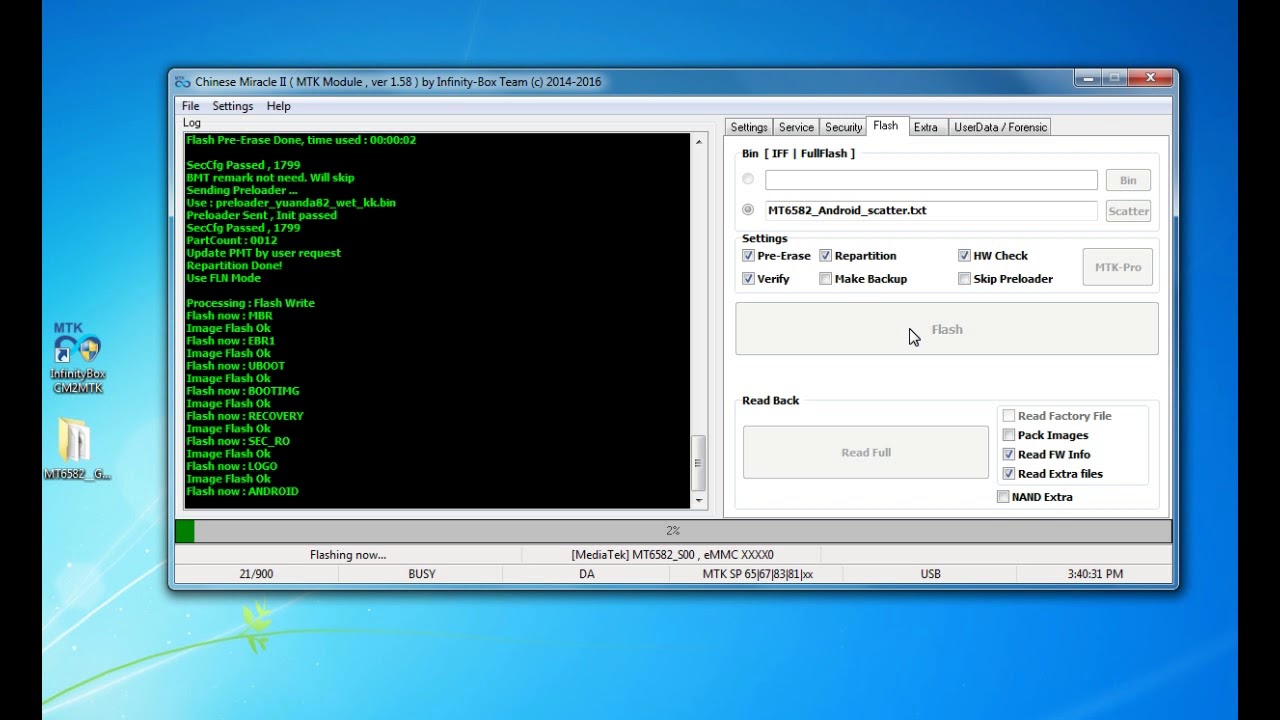Click the log scrollbar down arrow
This screenshot has width=1280, height=720.
tap(699, 501)
